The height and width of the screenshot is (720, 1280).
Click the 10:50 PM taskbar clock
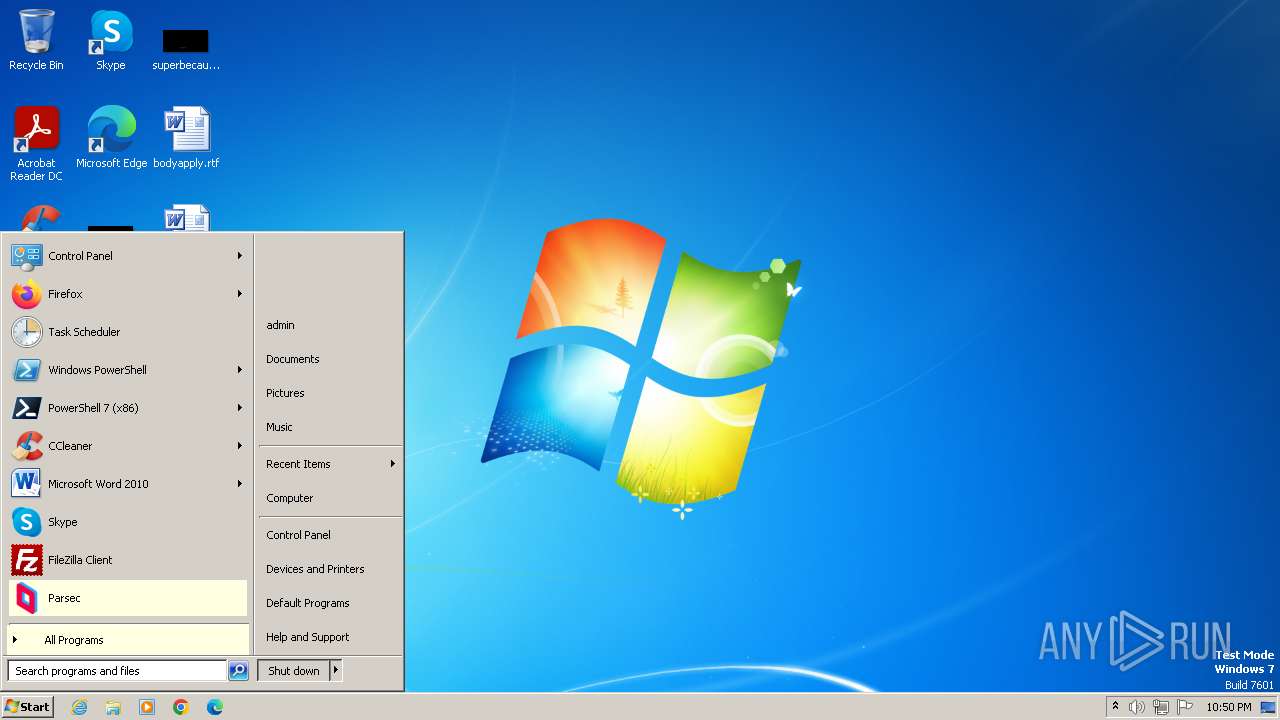point(1229,707)
